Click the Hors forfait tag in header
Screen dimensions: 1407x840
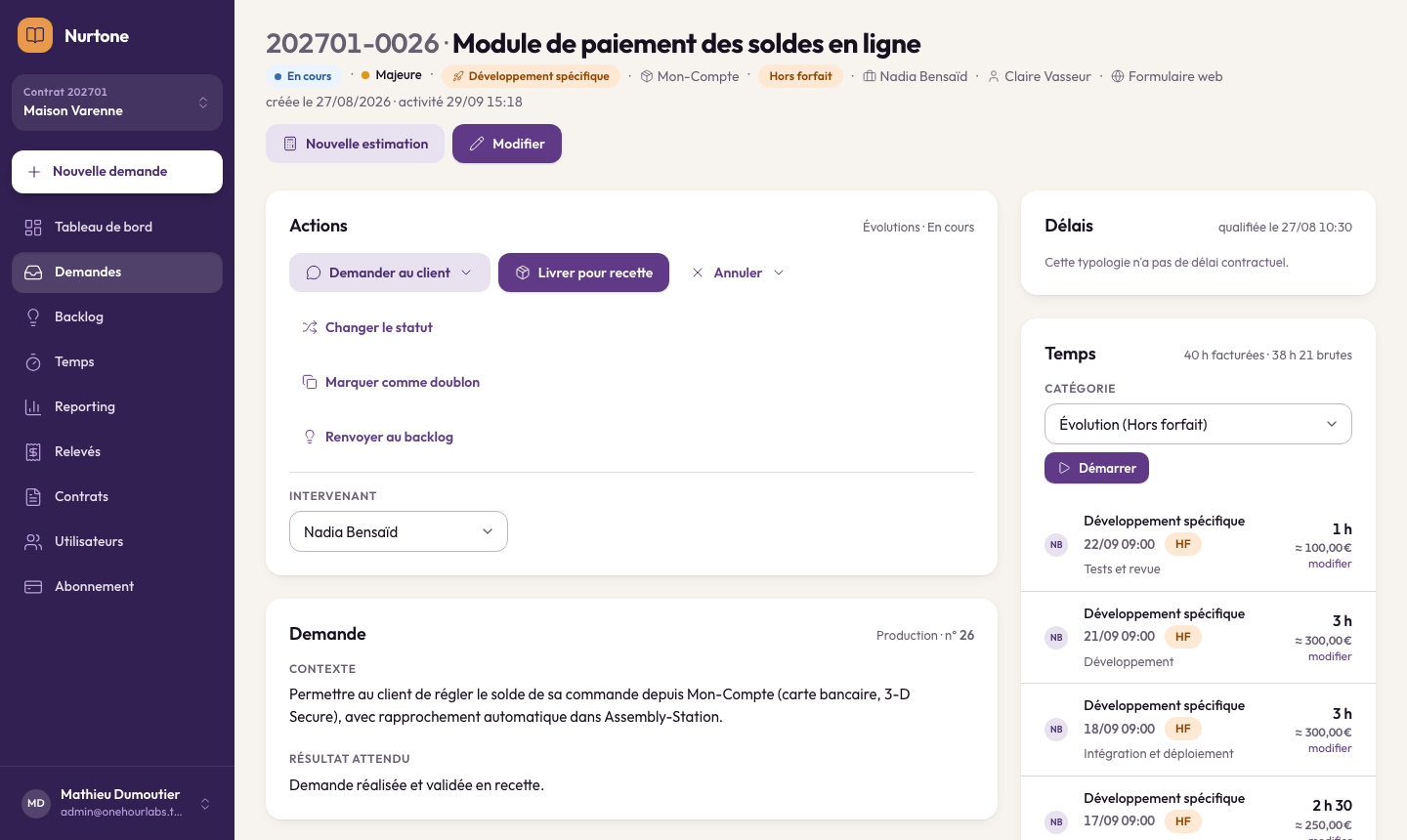(800, 76)
